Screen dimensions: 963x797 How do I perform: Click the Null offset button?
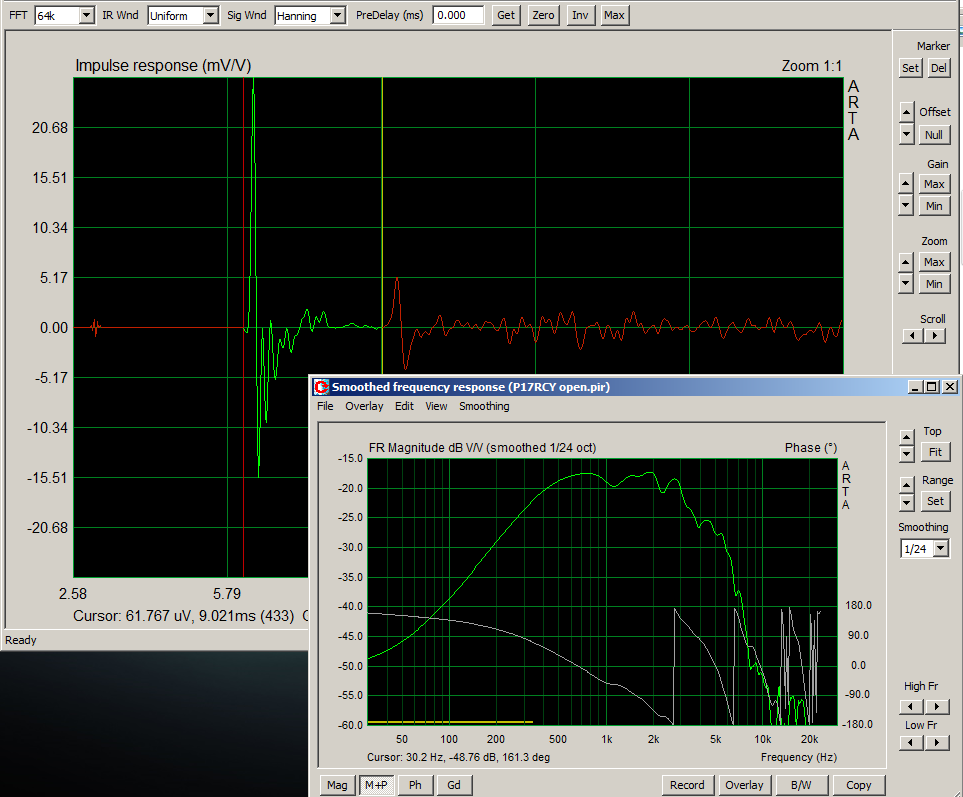pyautogui.click(x=934, y=135)
